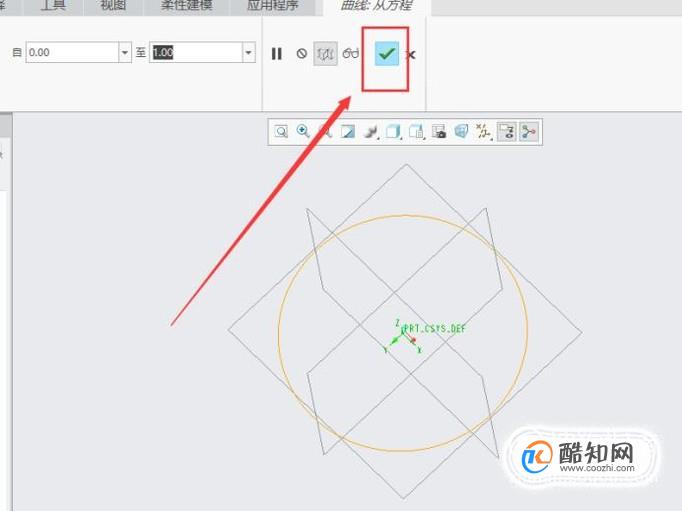This screenshot has height=511, width=682.
Task: Select the orange circle curve preview
Action: tap(403, 333)
